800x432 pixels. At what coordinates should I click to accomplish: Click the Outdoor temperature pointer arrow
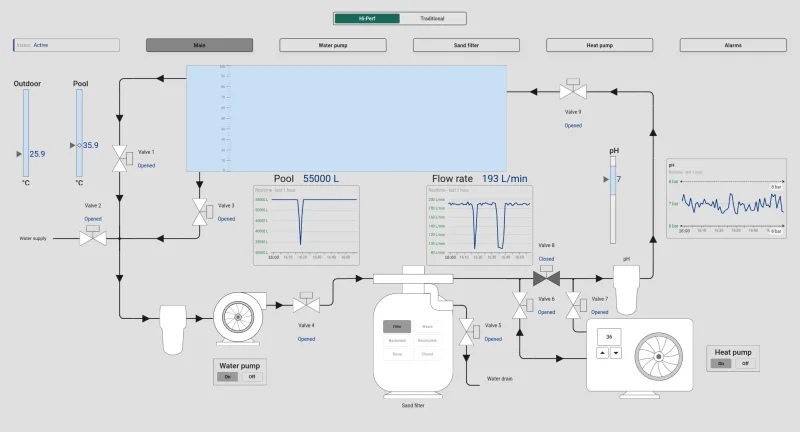click(x=19, y=154)
